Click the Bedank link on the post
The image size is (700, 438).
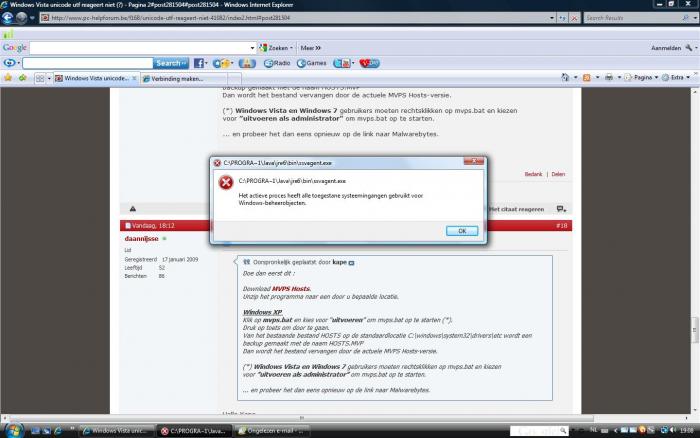point(533,174)
